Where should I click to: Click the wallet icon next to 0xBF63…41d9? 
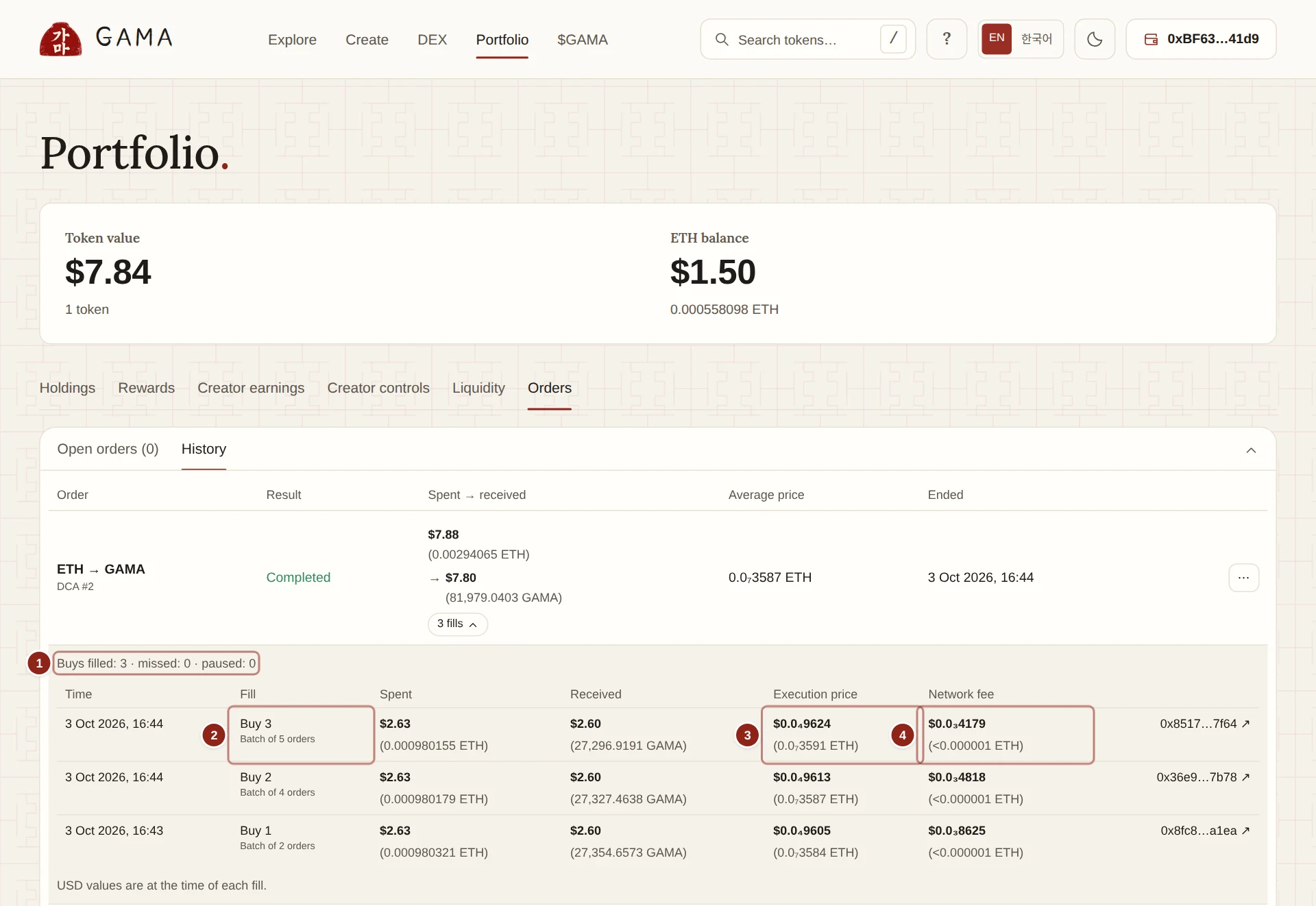pos(1151,39)
